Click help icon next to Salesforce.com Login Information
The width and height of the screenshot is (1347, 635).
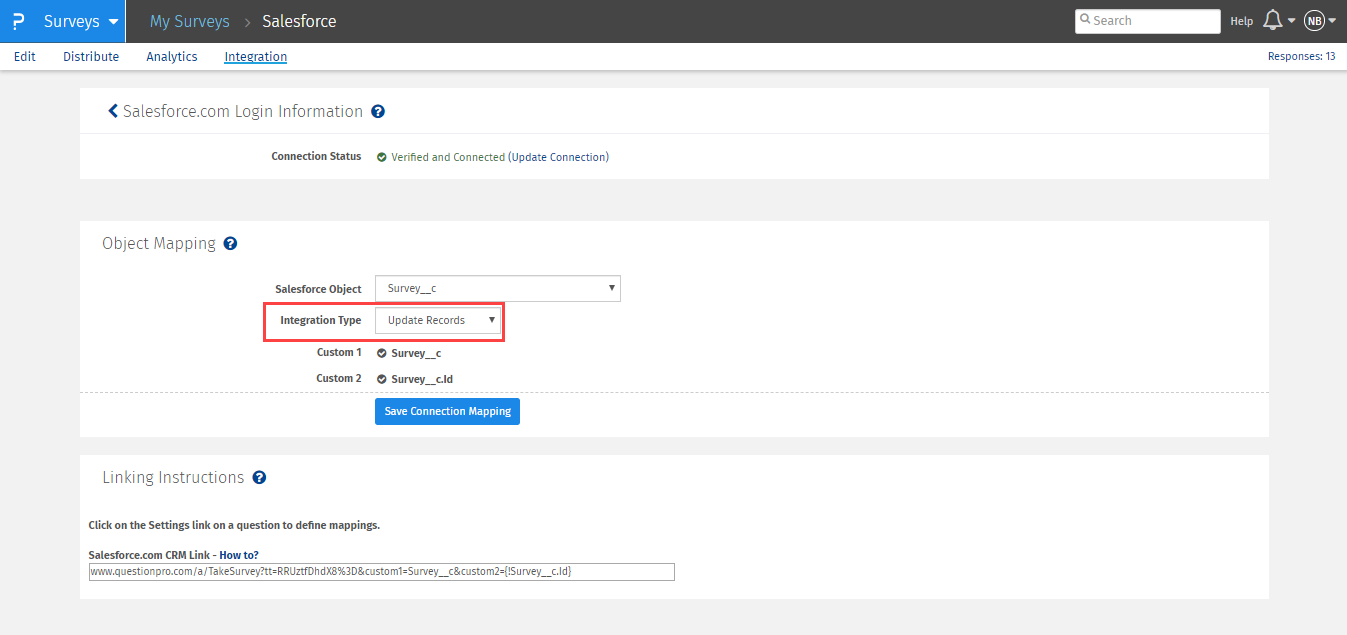pos(378,112)
